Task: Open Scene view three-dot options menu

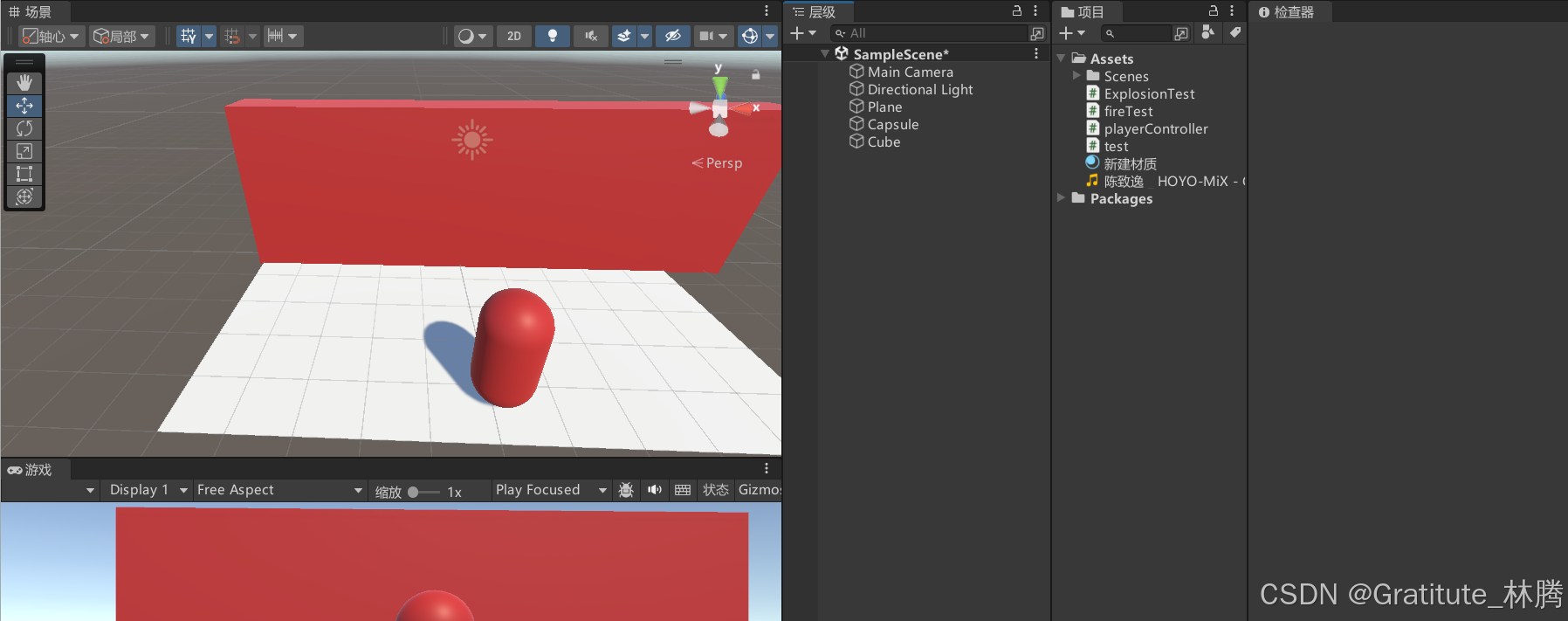Action: click(x=767, y=10)
